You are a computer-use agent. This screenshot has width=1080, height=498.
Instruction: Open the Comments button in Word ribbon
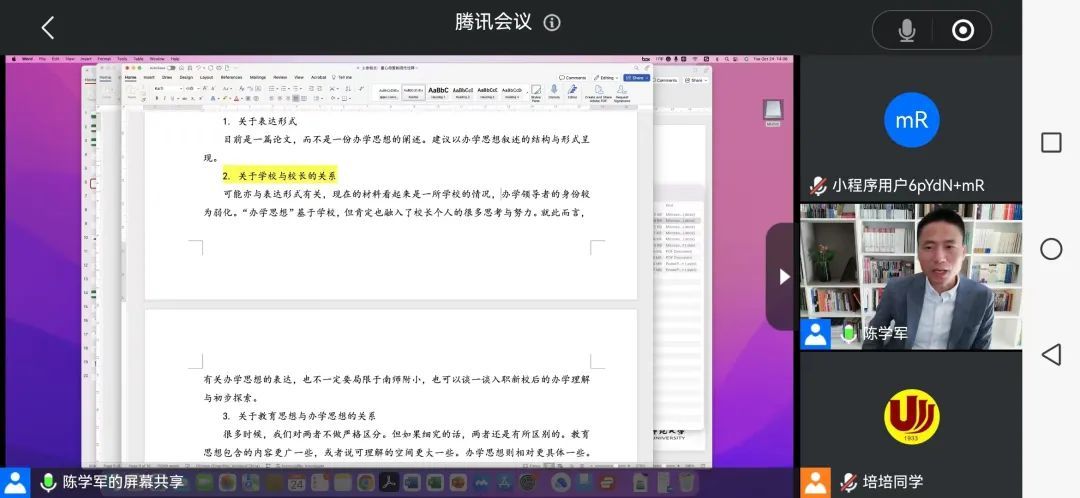coord(573,77)
